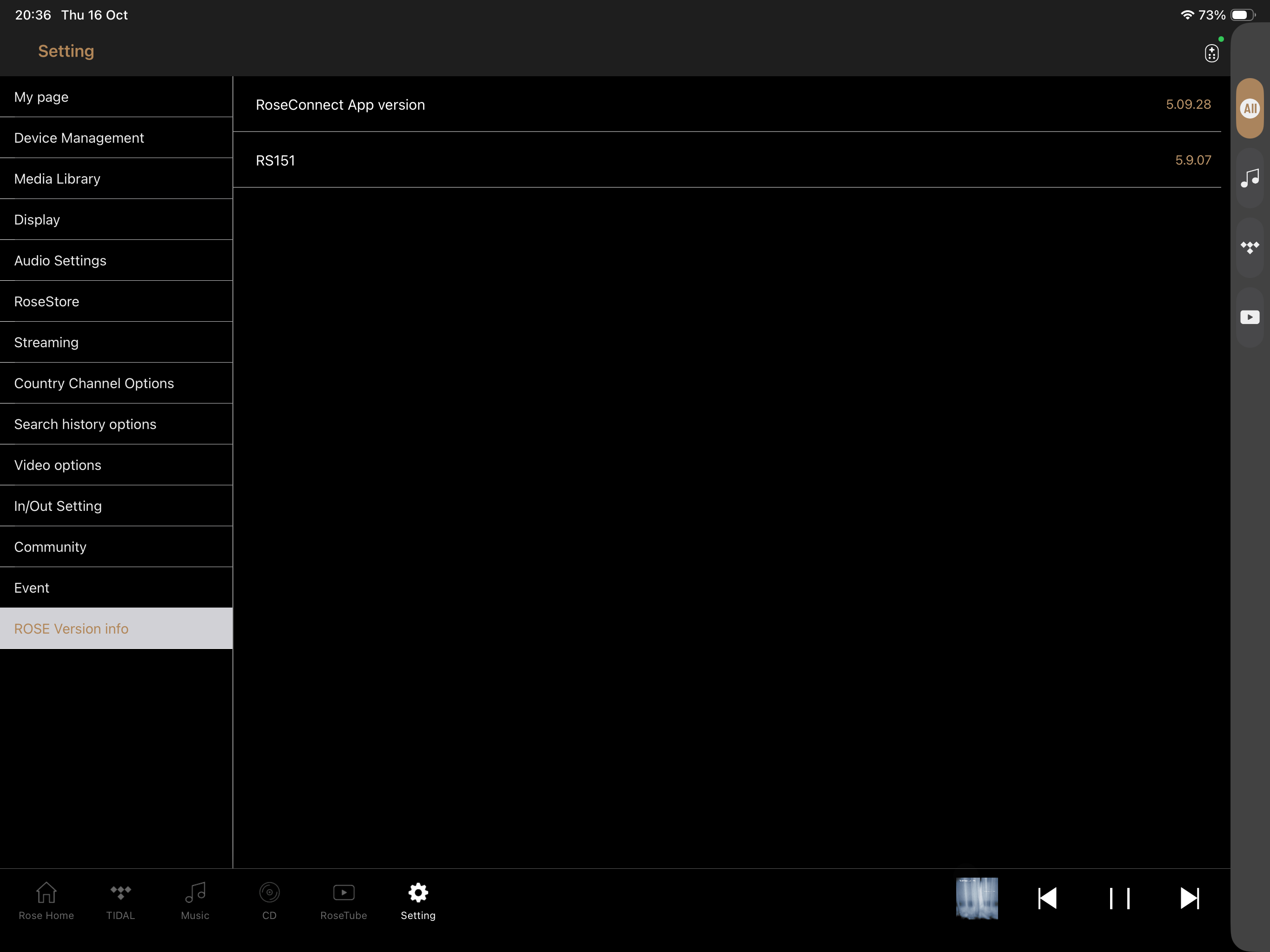Select the music note sidebar icon
The height and width of the screenshot is (952, 1270).
[x=1250, y=178]
